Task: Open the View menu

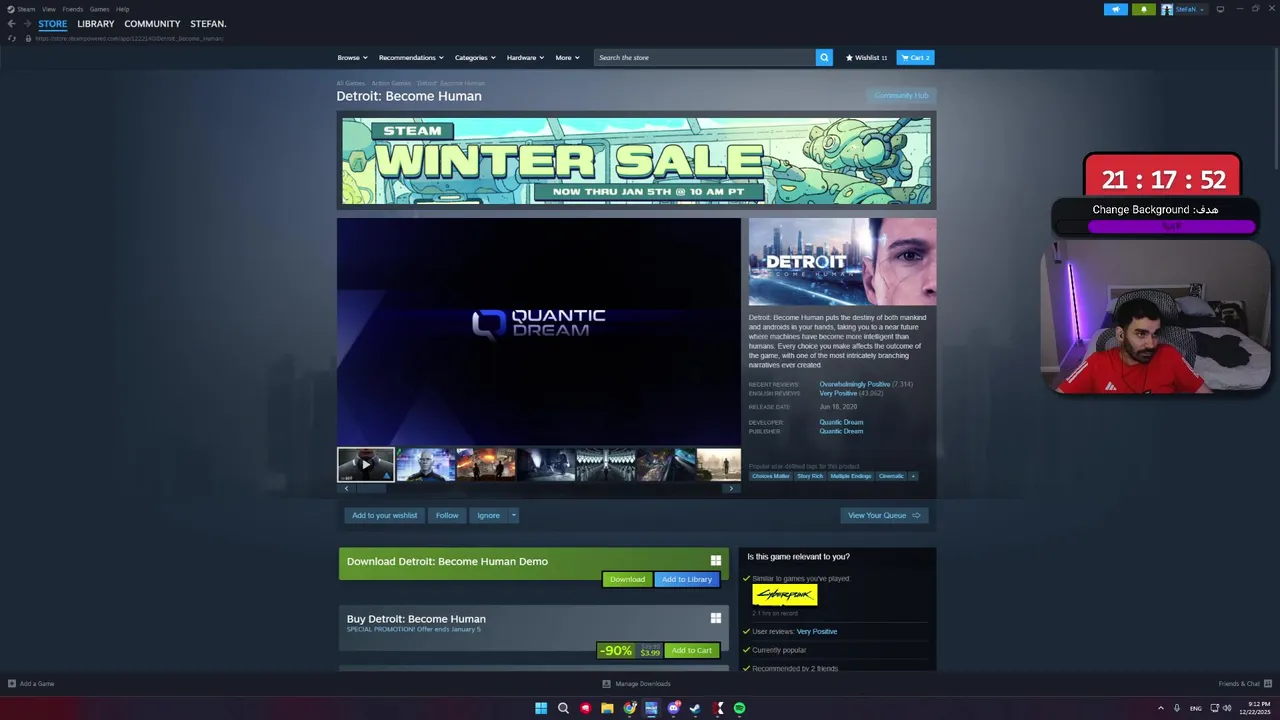Action: [48, 9]
